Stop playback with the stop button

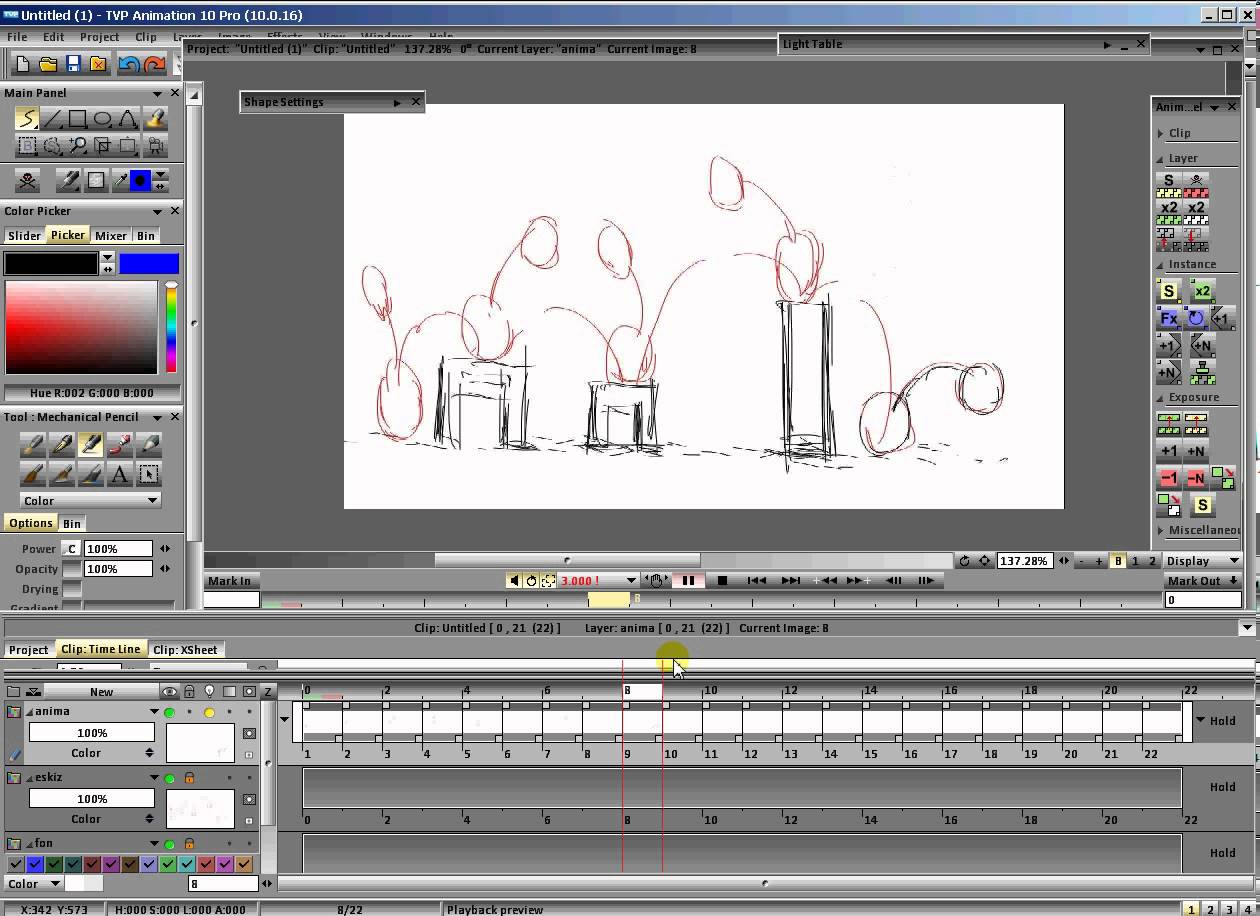(x=722, y=580)
